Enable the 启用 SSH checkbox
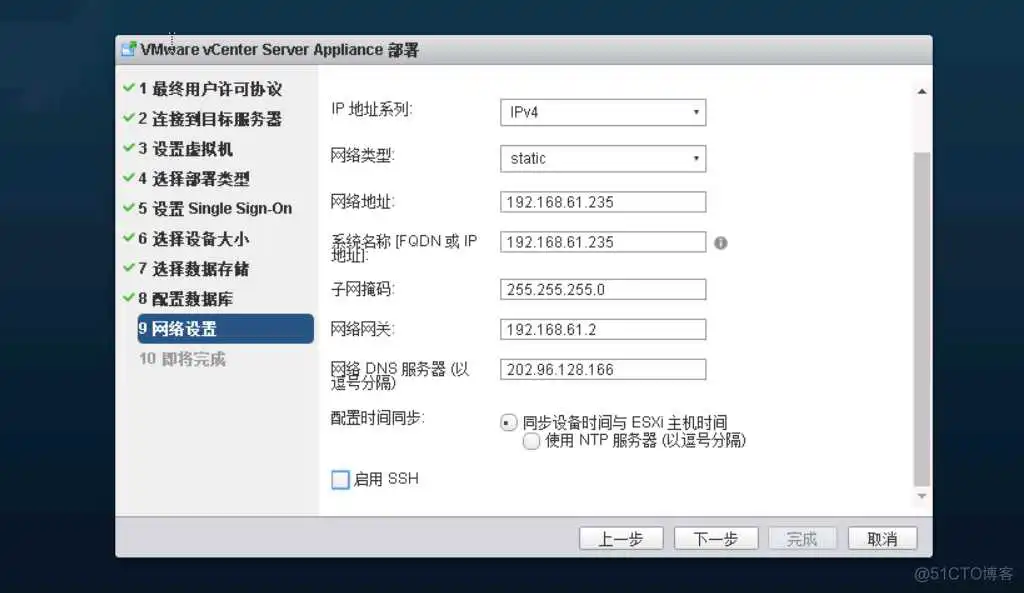The width and height of the screenshot is (1024, 593). click(340, 479)
